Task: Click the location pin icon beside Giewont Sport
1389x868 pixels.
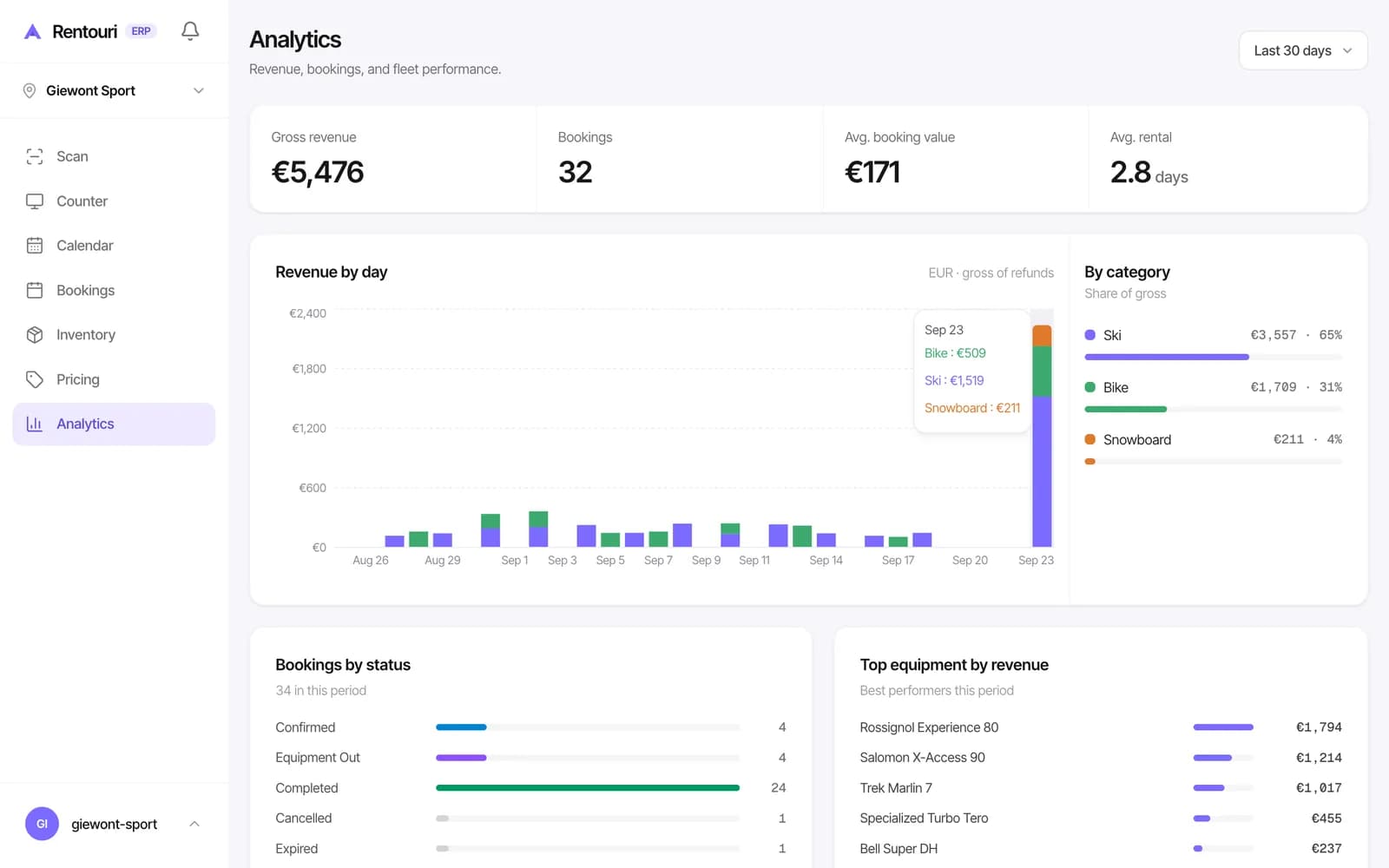Action: click(30, 90)
